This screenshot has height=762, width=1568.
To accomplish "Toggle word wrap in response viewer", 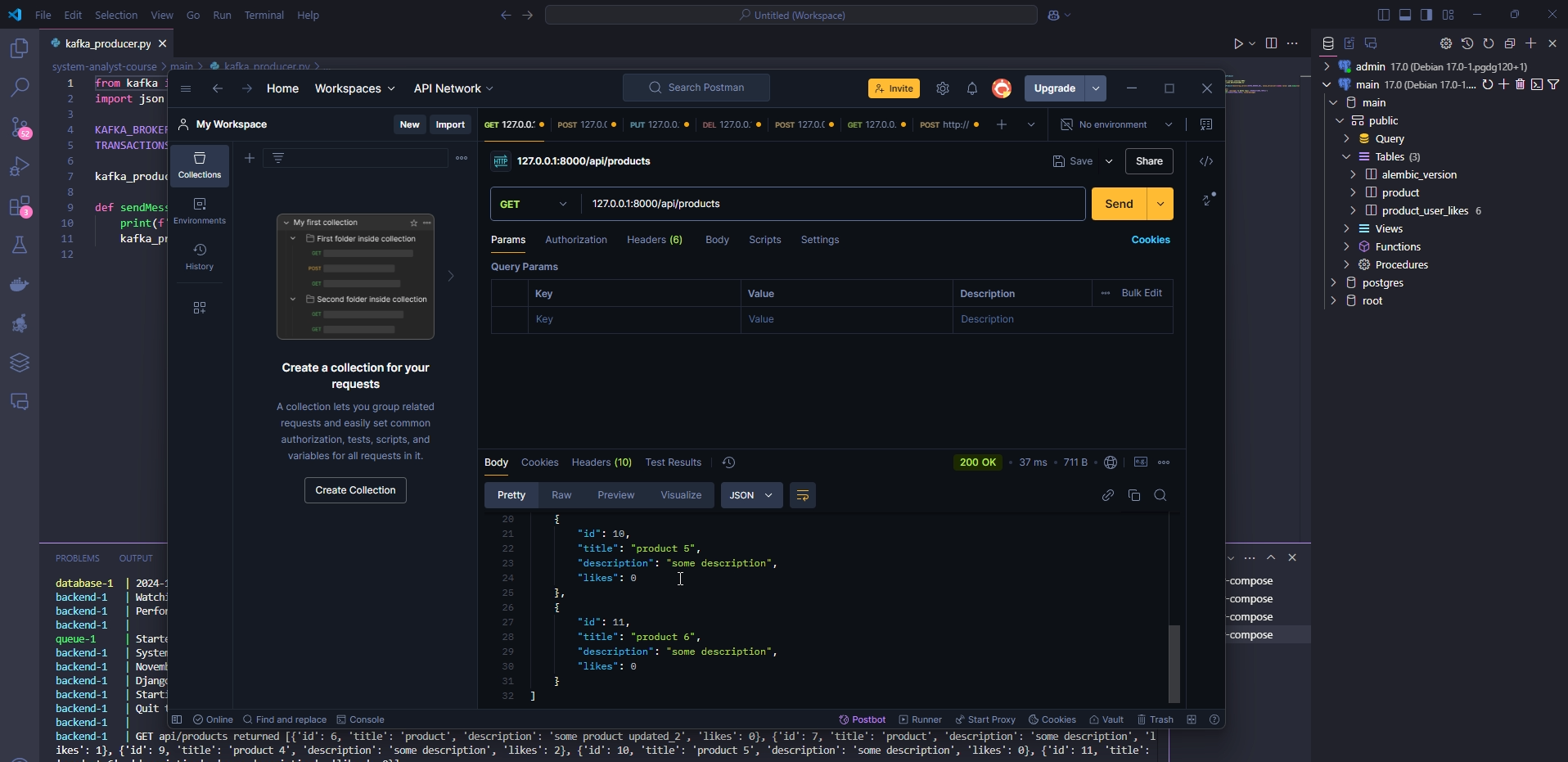I will tap(803, 495).
